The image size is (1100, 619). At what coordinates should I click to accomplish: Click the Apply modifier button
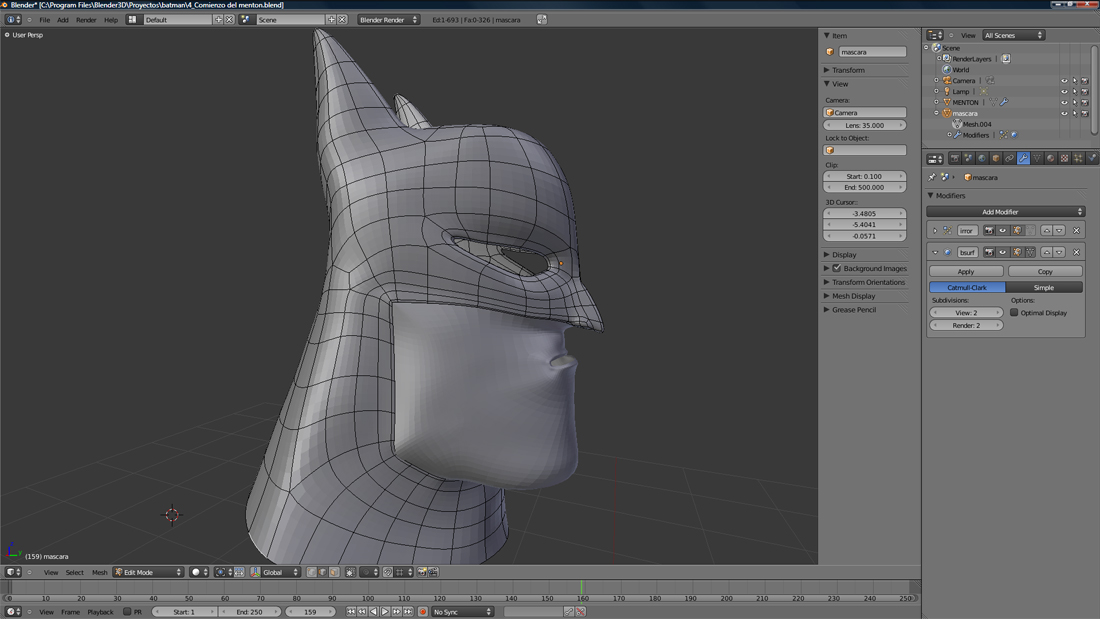click(965, 271)
